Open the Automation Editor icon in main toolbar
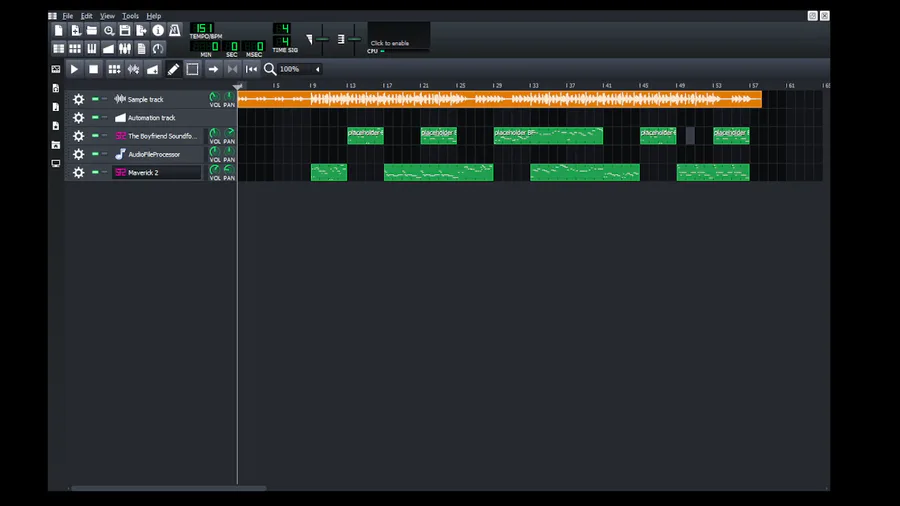This screenshot has width=900, height=506. pyautogui.click(x=108, y=49)
